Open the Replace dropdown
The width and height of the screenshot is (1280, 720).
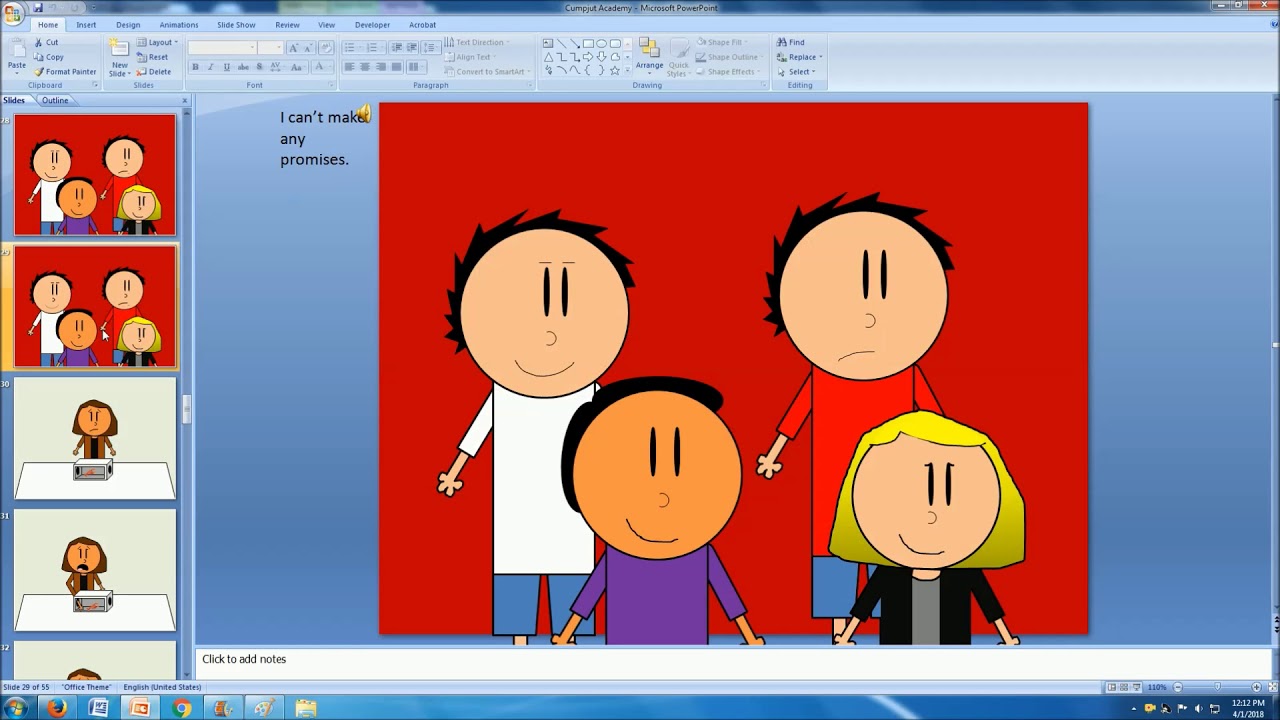click(799, 57)
